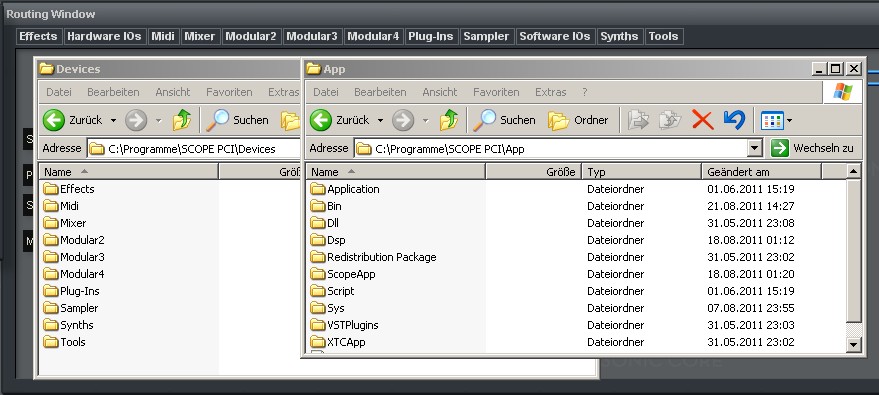Click the Wechseln zu go button
The width and height of the screenshot is (879, 395).
point(812,148)
